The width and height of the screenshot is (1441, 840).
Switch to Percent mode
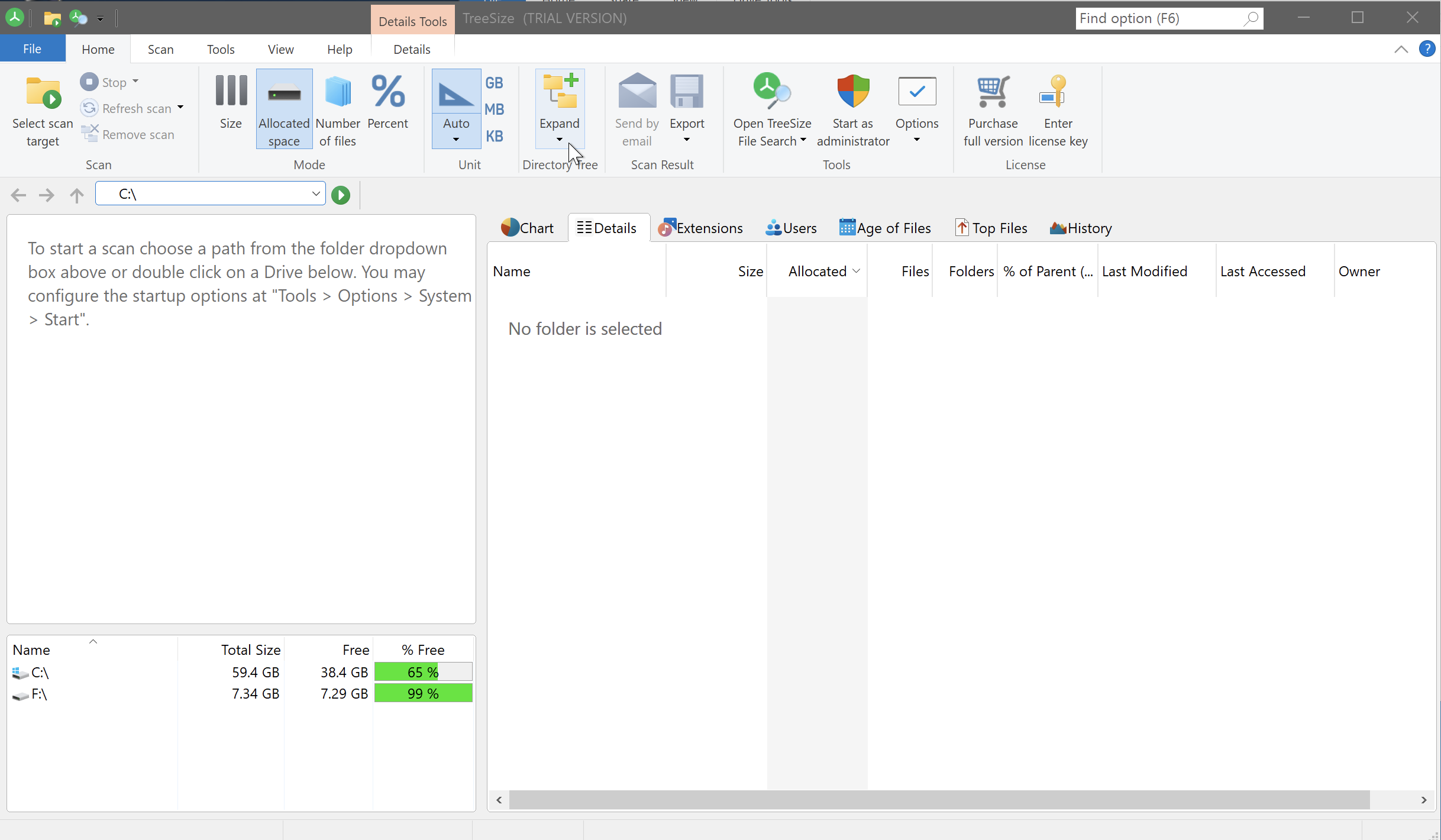[x=387, y=108]
